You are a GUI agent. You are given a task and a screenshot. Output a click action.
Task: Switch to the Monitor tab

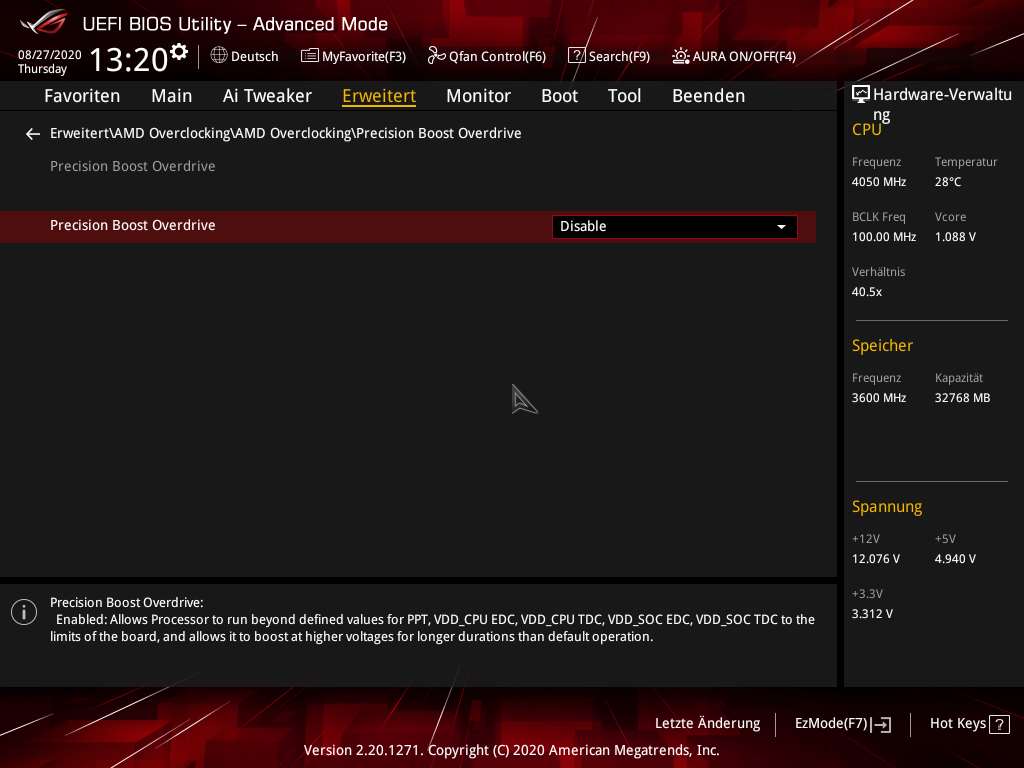pos(478,96)
